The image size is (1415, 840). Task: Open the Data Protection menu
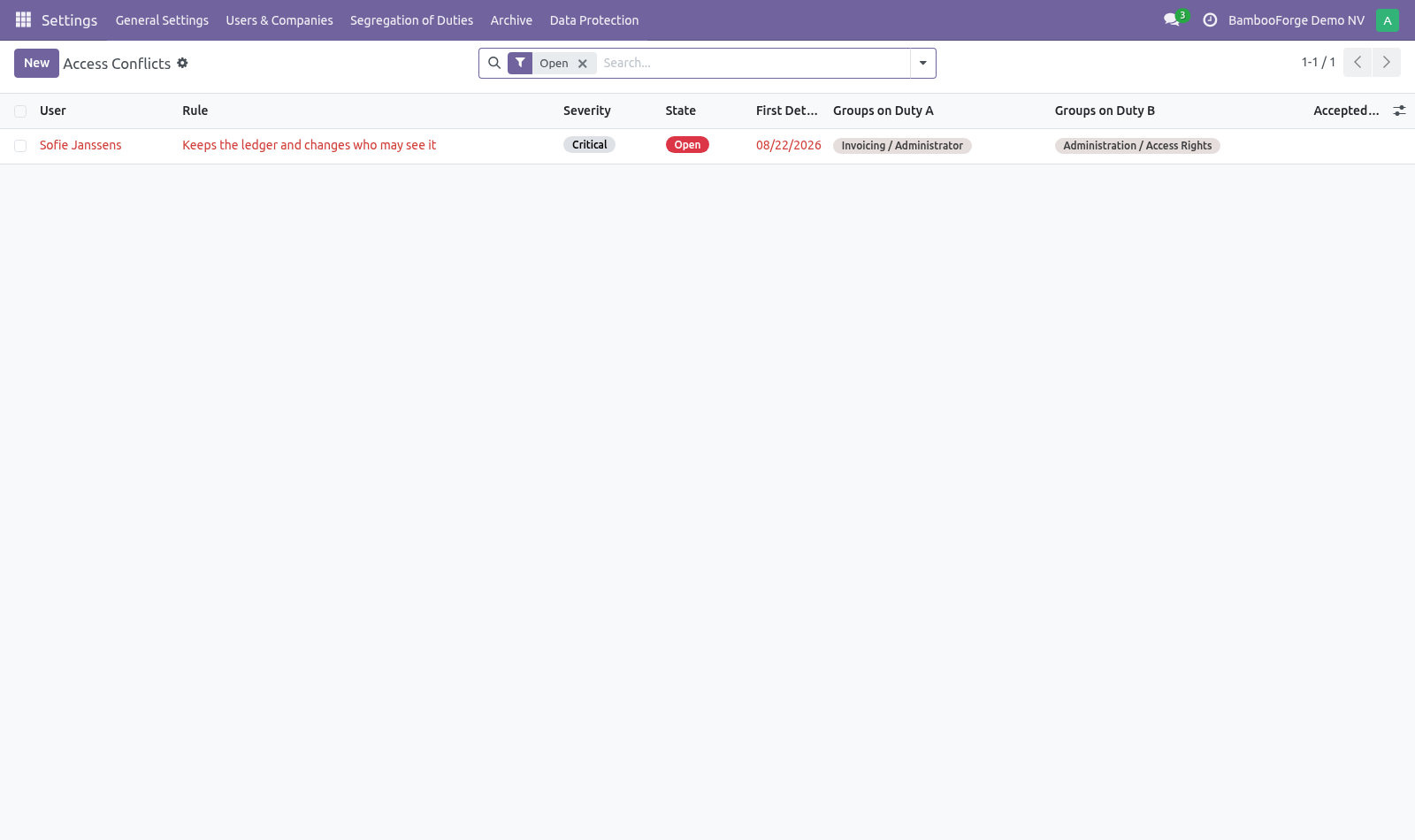[594, 20]
